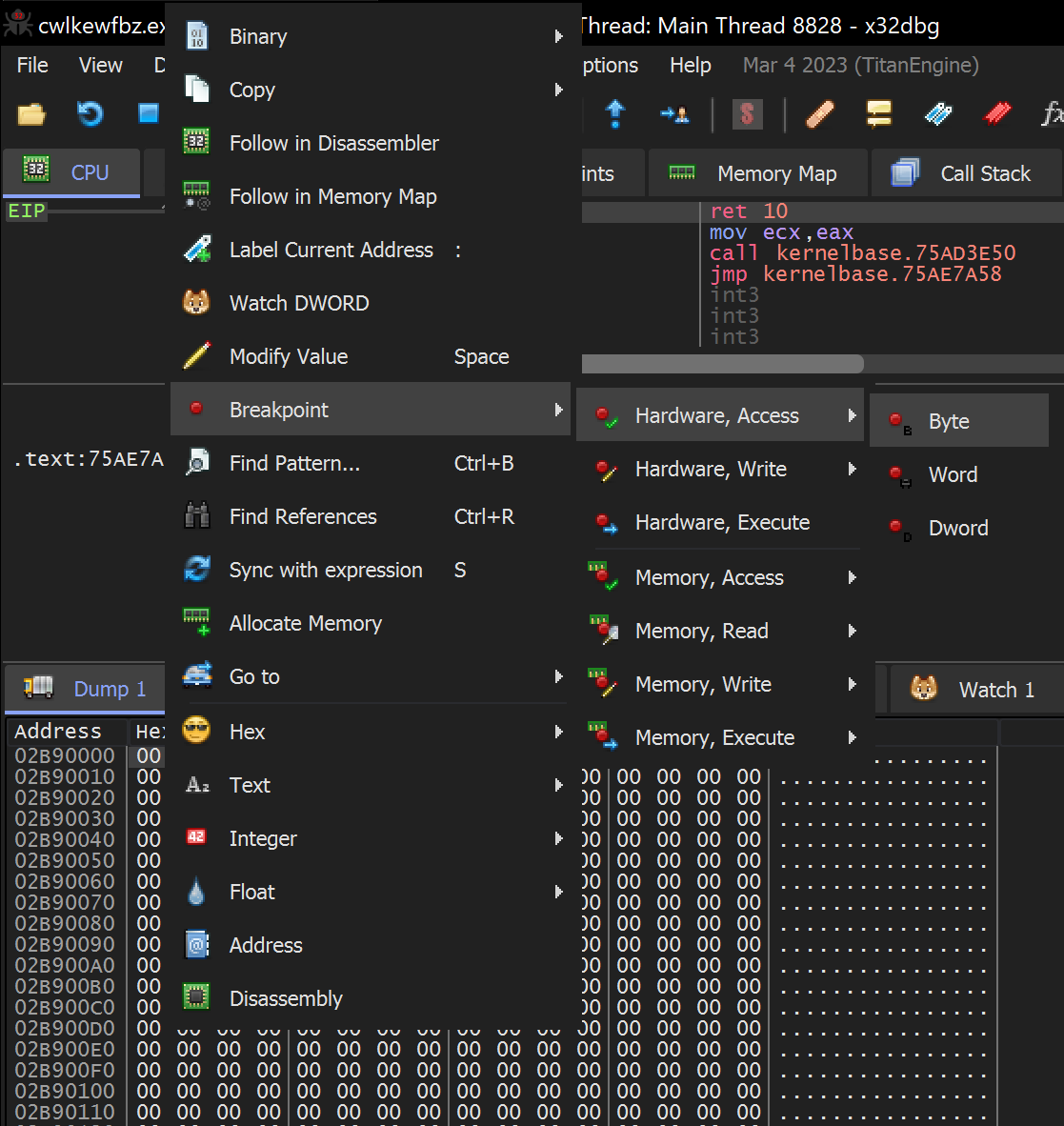Choose Follow in Memory Map

click(x=371, y=196)
